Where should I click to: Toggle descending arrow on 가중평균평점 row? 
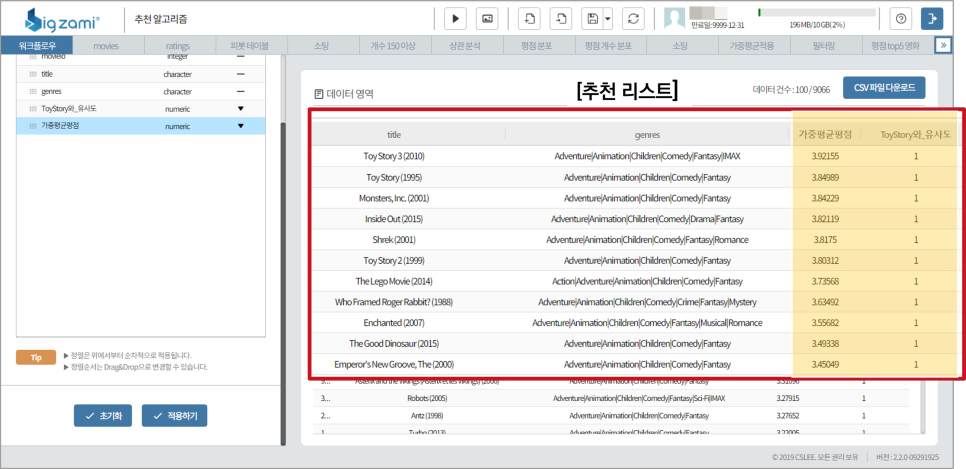[240, 126]
